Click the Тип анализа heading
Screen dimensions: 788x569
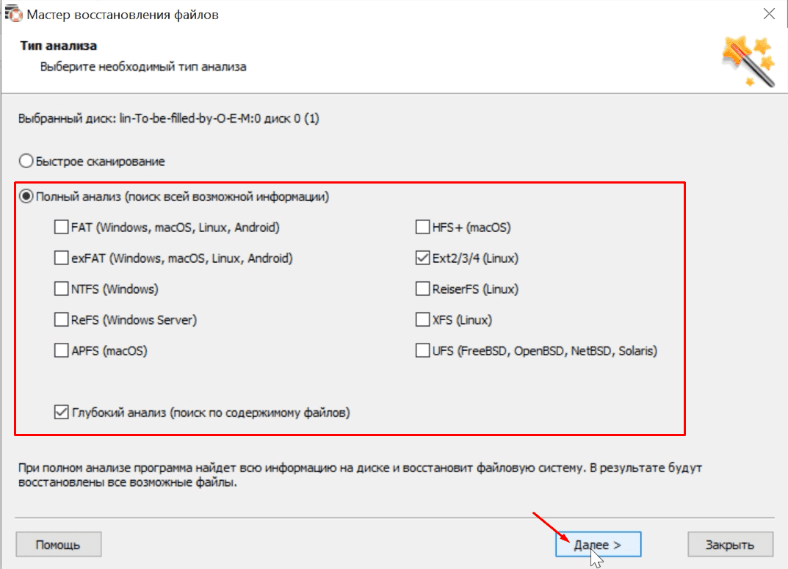click(x=57, y=47)
